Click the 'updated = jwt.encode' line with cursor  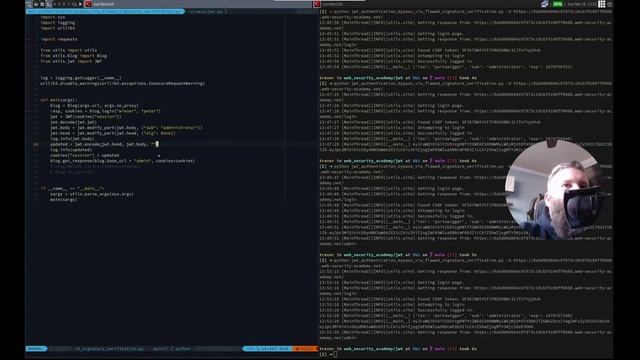pos(104,144)
